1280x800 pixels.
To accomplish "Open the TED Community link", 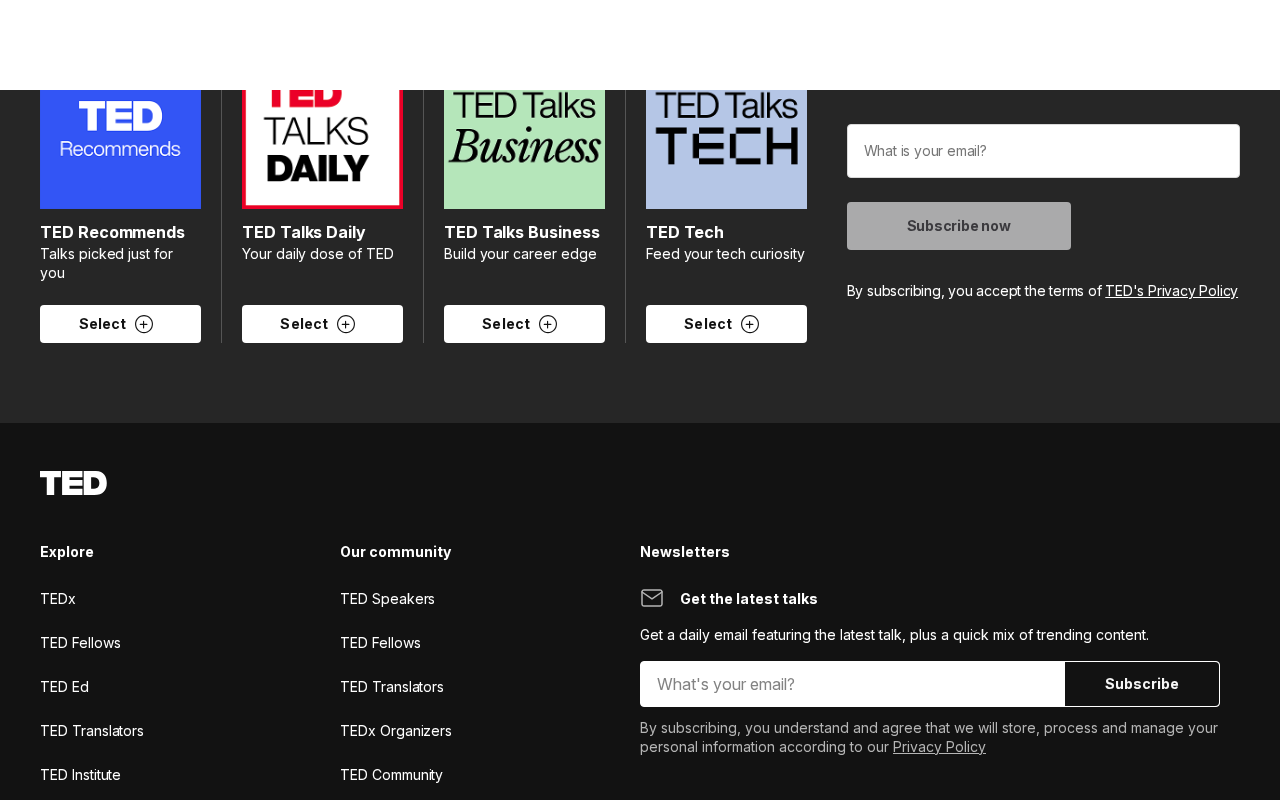I will 391,775.
